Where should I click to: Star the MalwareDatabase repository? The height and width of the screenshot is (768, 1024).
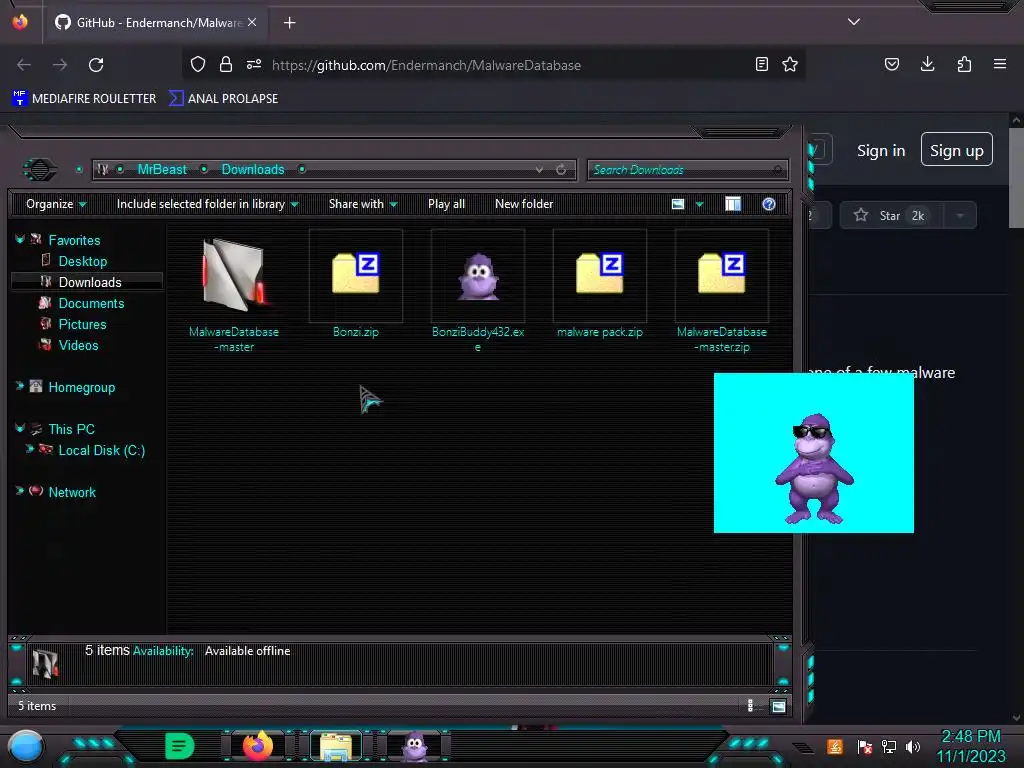[x=890, y=216]
